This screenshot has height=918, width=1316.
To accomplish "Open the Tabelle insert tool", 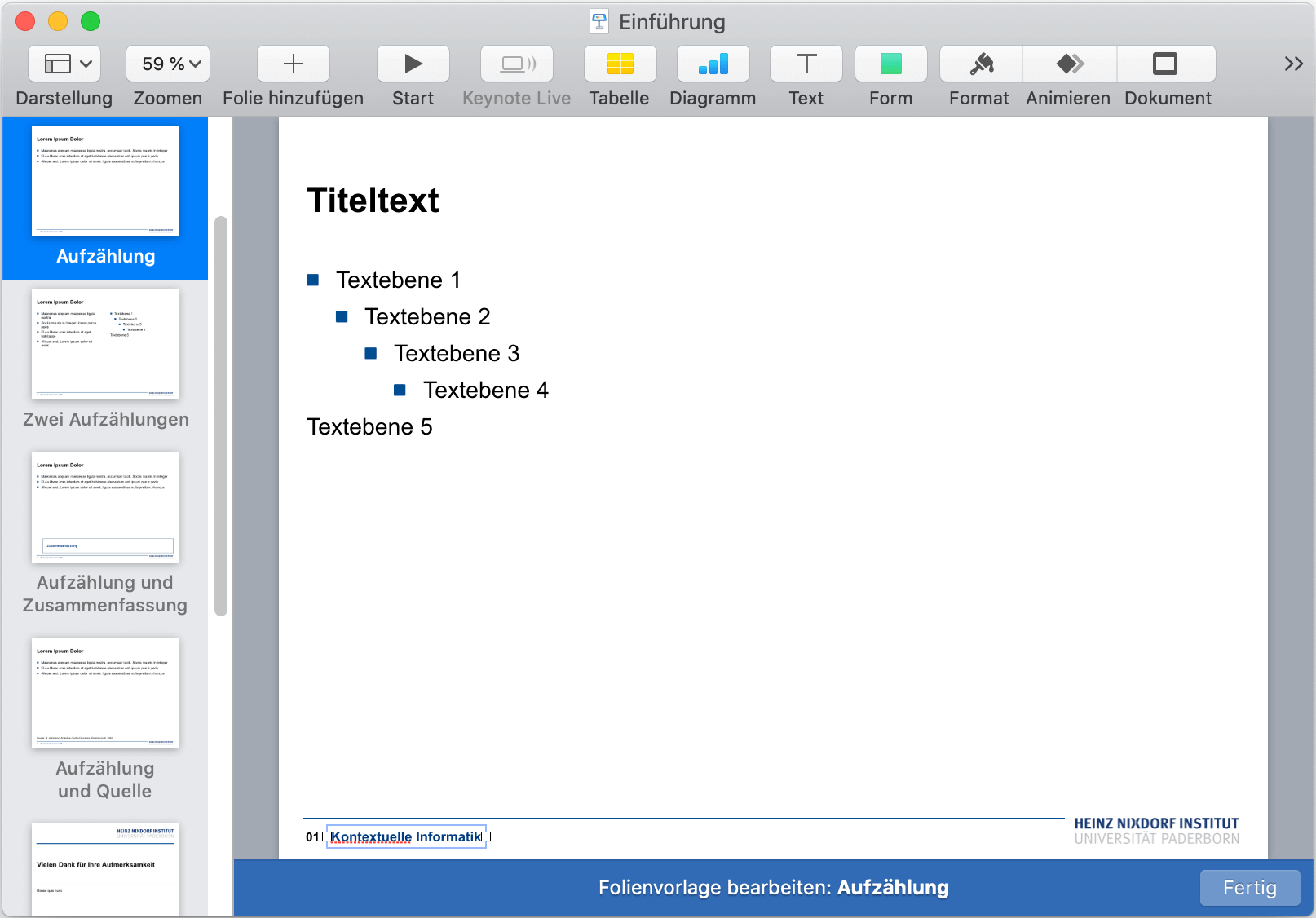I will tap(620, 64).
